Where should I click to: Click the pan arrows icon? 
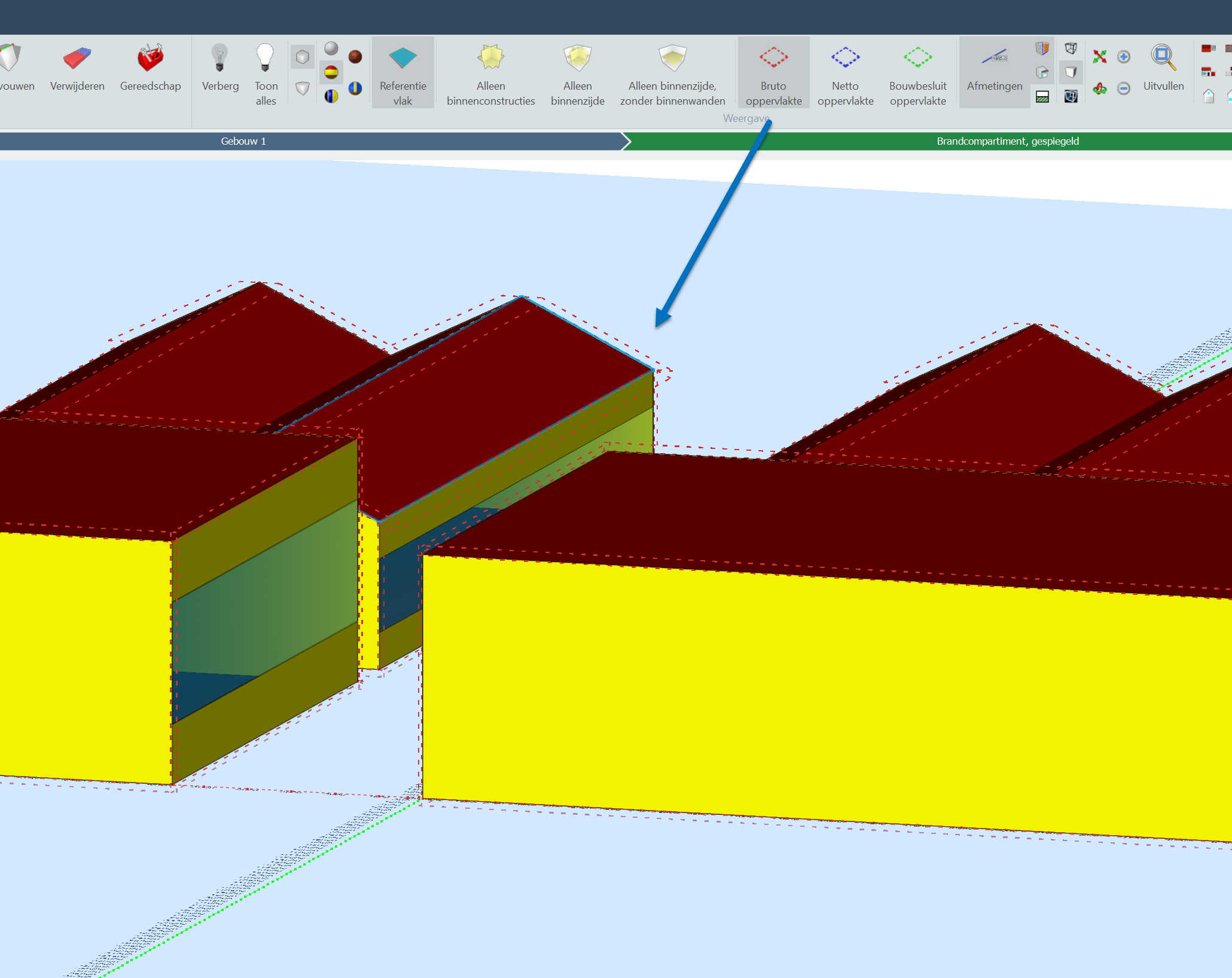click(x=1099, y=57)
